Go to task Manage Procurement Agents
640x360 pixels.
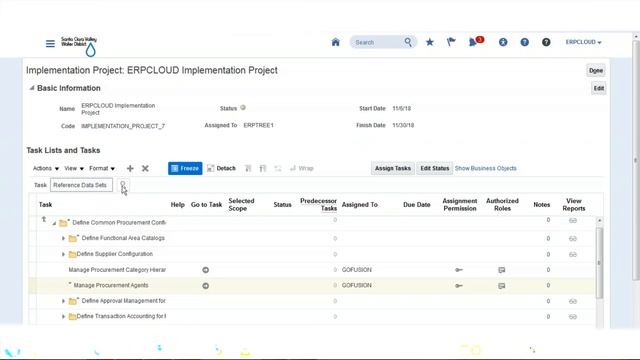[206, 286]
